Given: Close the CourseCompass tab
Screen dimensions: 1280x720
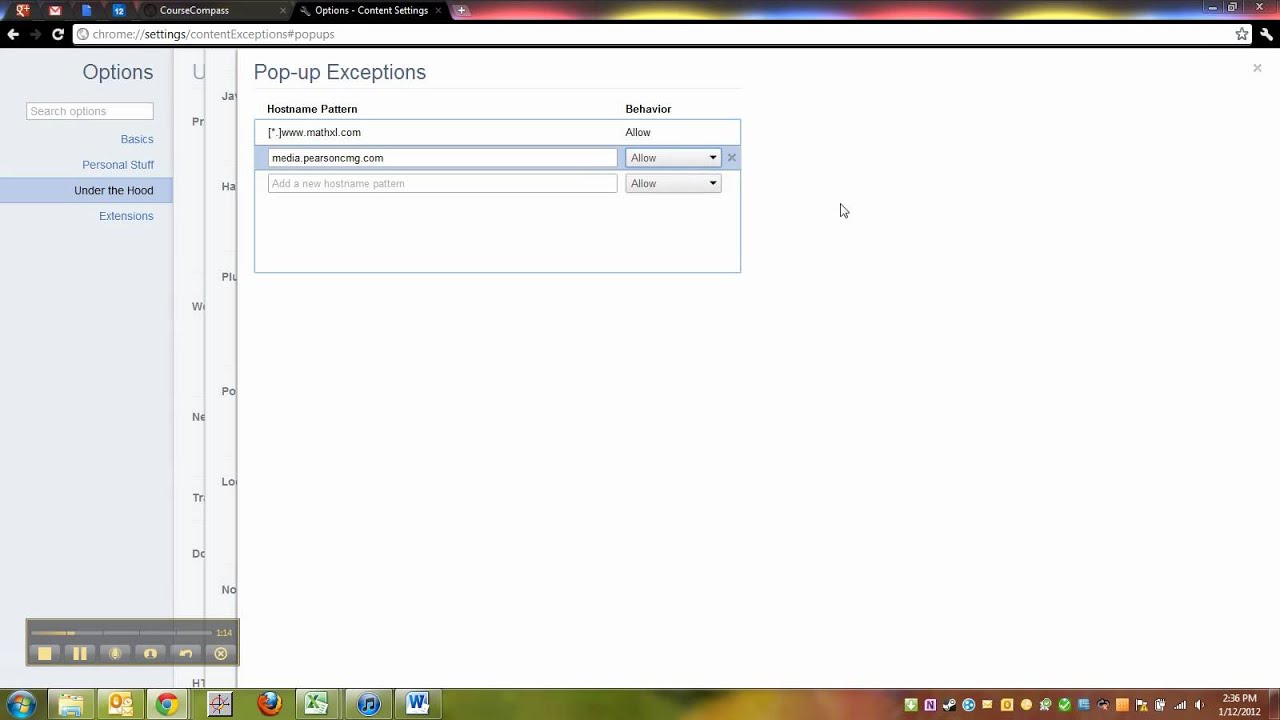Looking at the screenshot, I should click(x=283, y=10).
